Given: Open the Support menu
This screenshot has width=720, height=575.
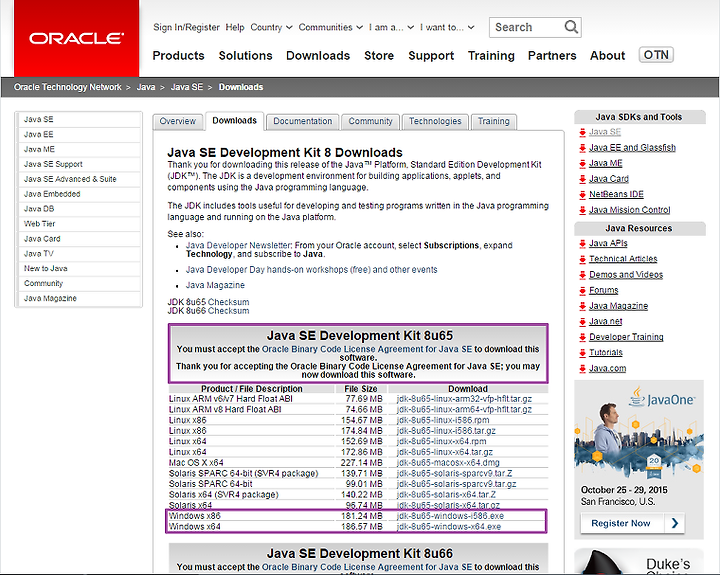Looking at the screenshot, I should (x=431, y=56).
